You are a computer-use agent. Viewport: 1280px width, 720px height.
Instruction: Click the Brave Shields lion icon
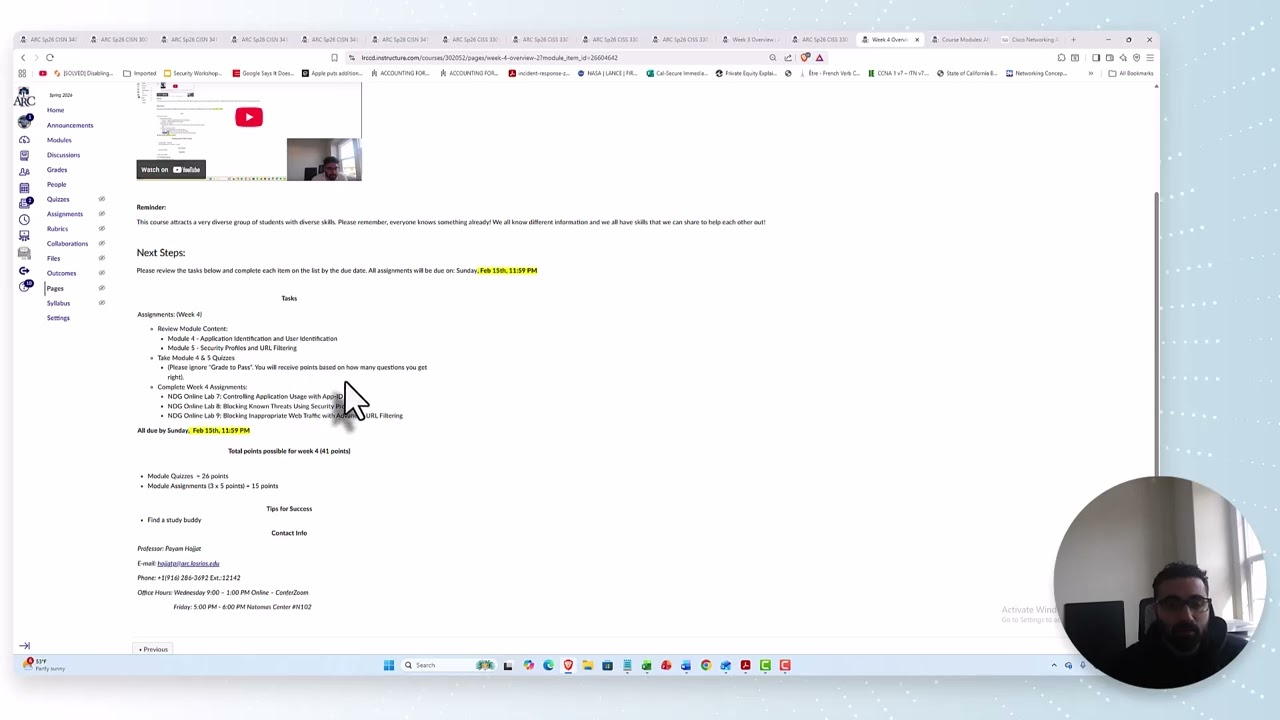[x=805, y=57]
